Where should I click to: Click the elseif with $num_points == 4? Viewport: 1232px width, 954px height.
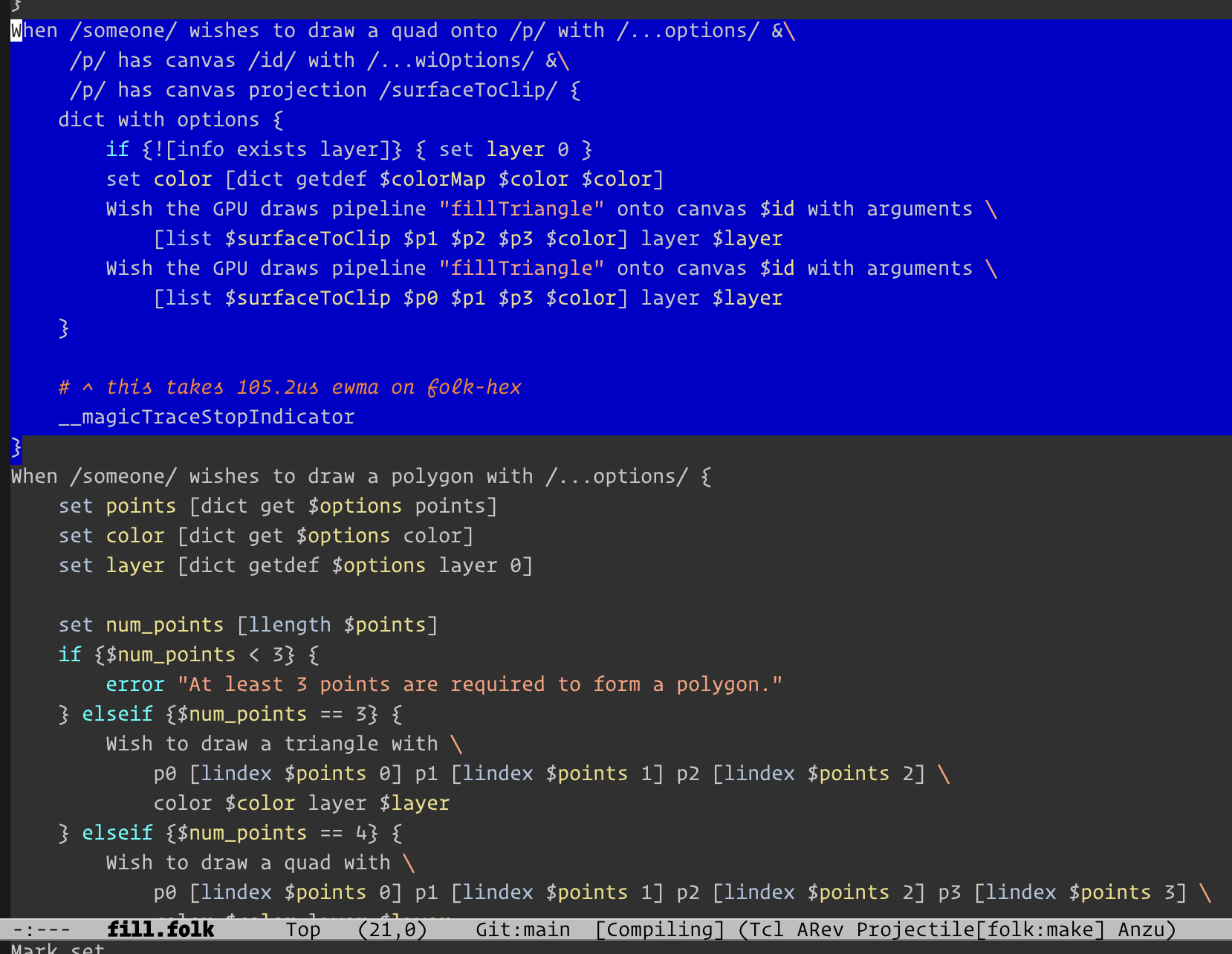click(117, 833)
